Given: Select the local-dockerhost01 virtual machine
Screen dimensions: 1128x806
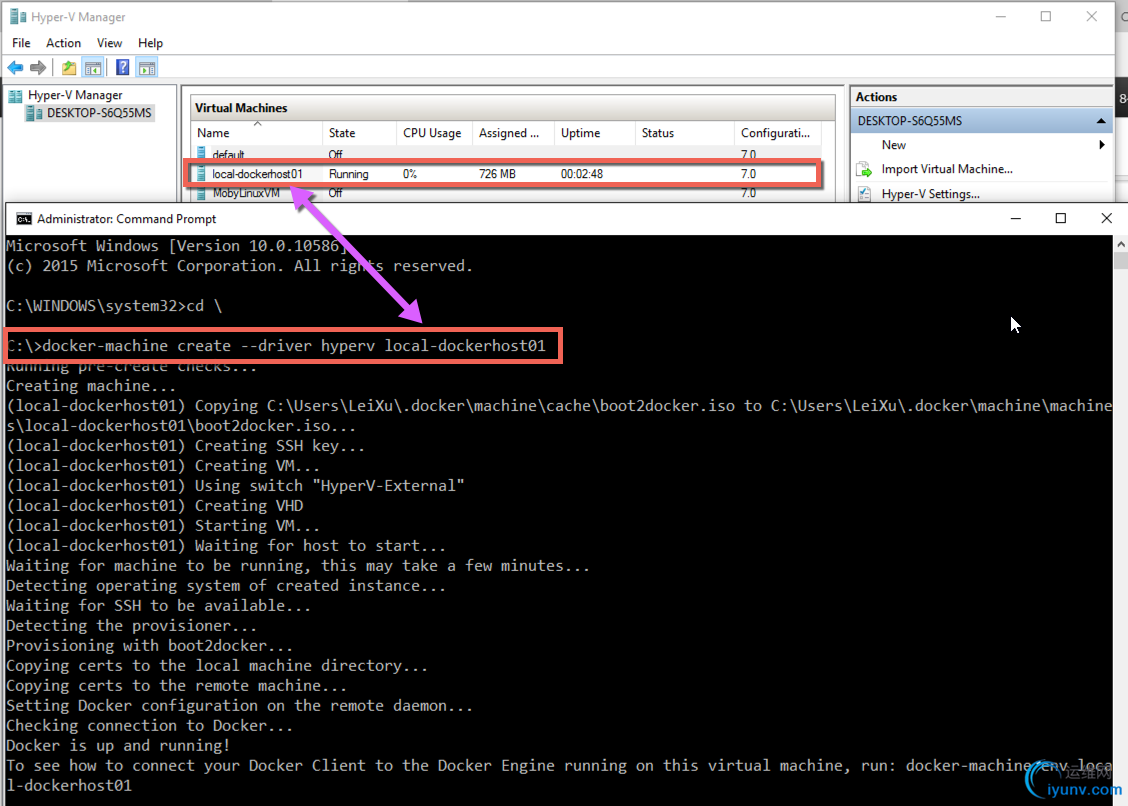Looking at the screenshot, I should click(x=504, y=173).
